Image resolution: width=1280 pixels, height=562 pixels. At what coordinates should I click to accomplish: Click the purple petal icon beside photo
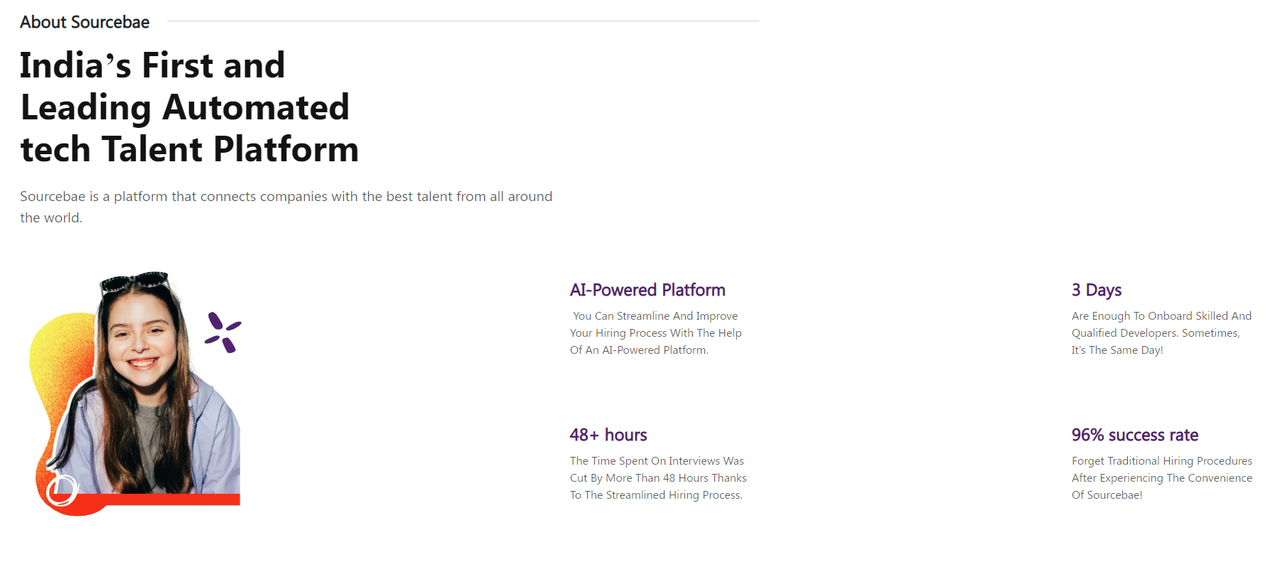point(223,332)
